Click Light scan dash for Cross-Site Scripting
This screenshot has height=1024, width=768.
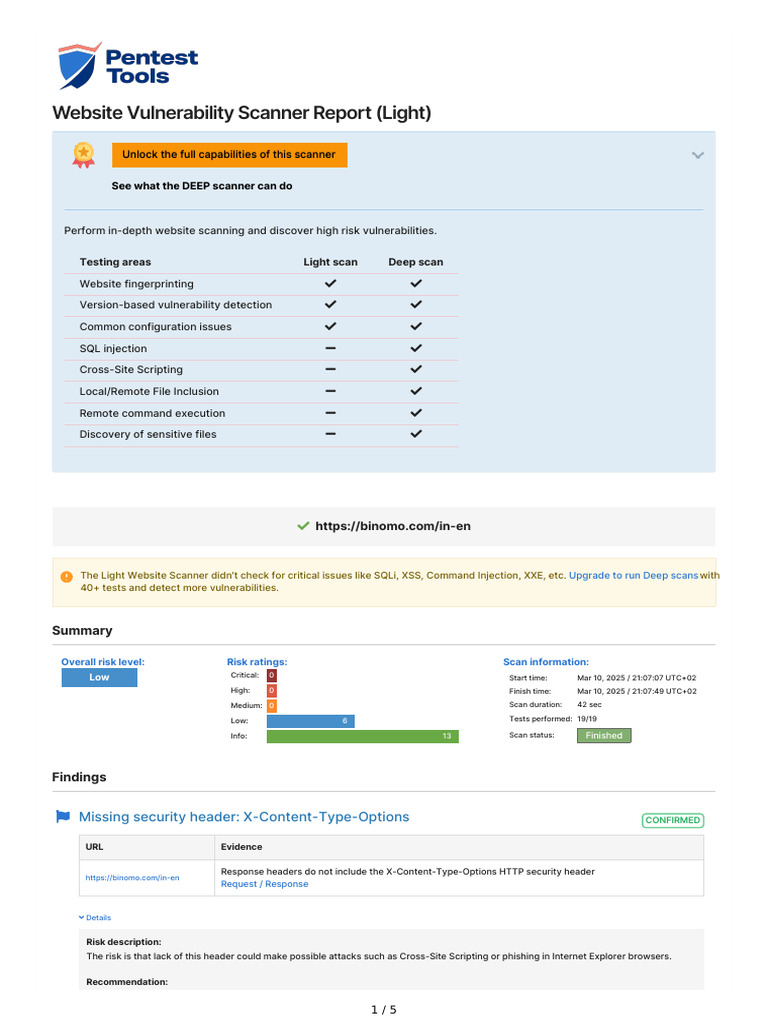(x=330, y=370)
